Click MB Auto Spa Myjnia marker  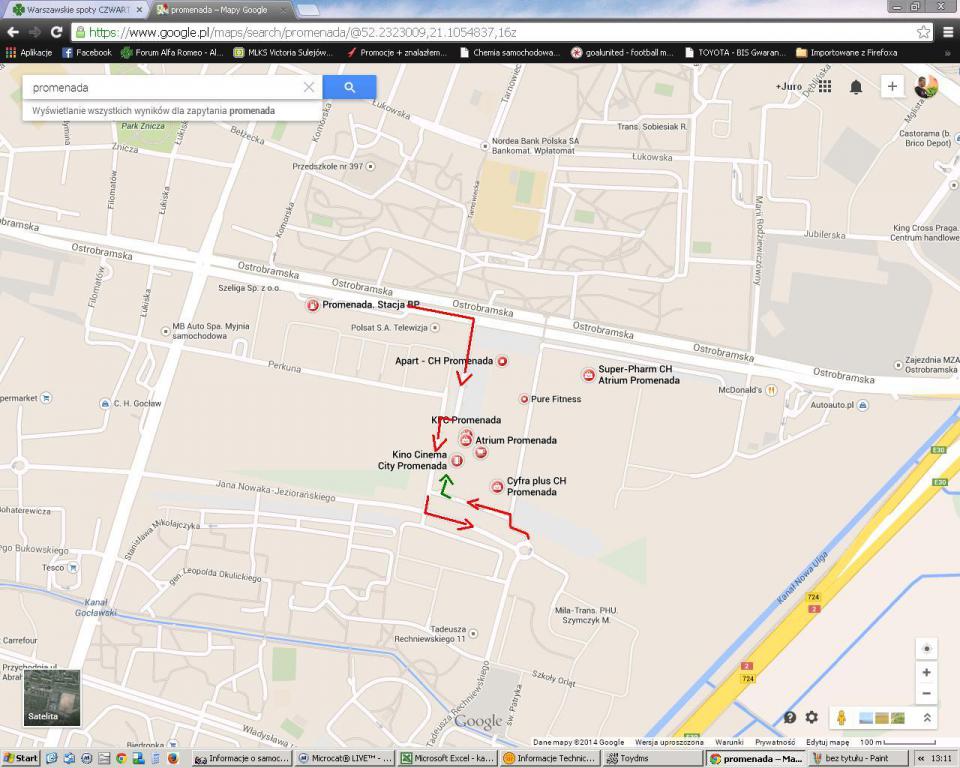tap(165, 331)
